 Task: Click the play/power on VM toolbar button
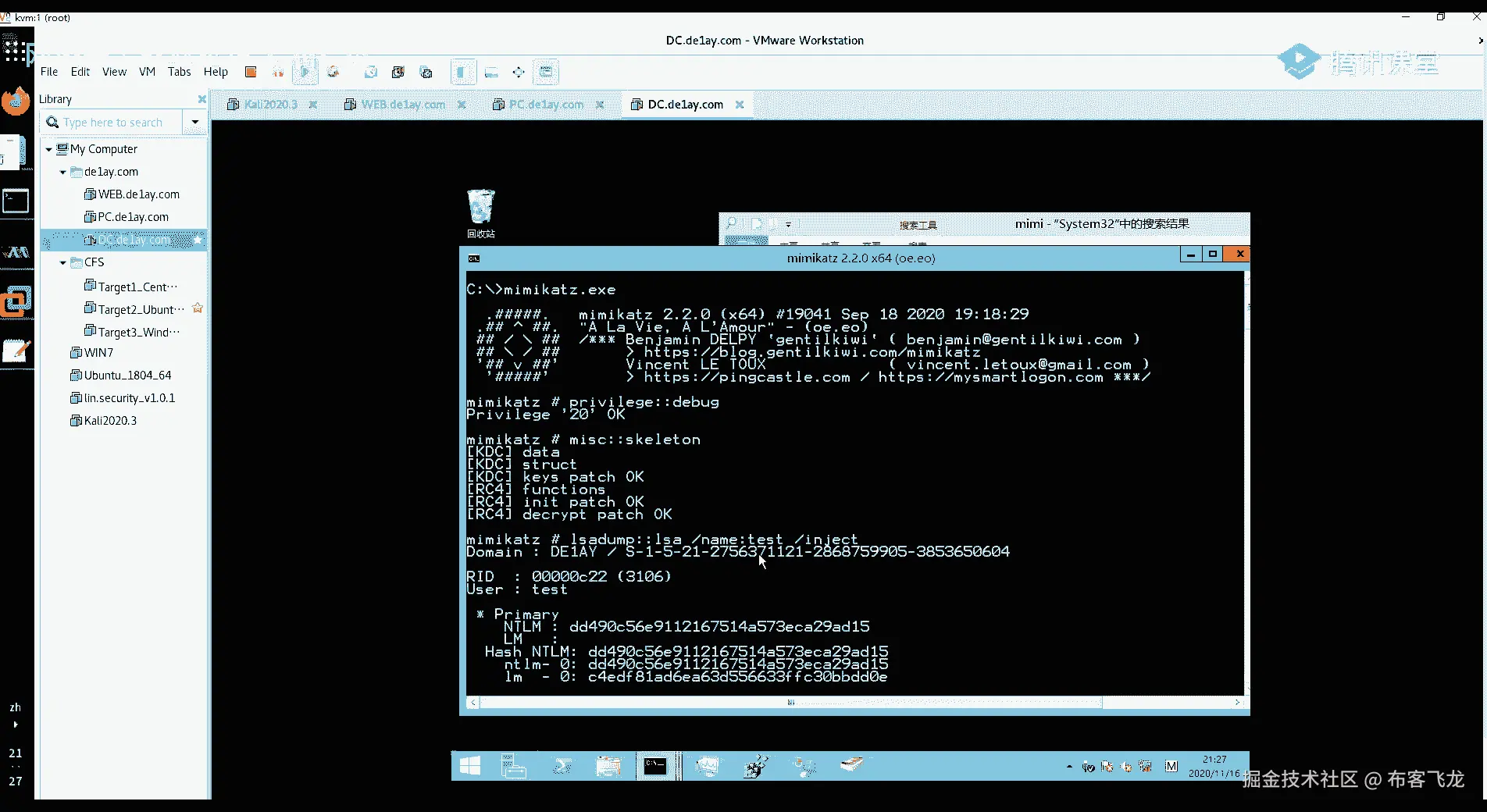[305, 72]
